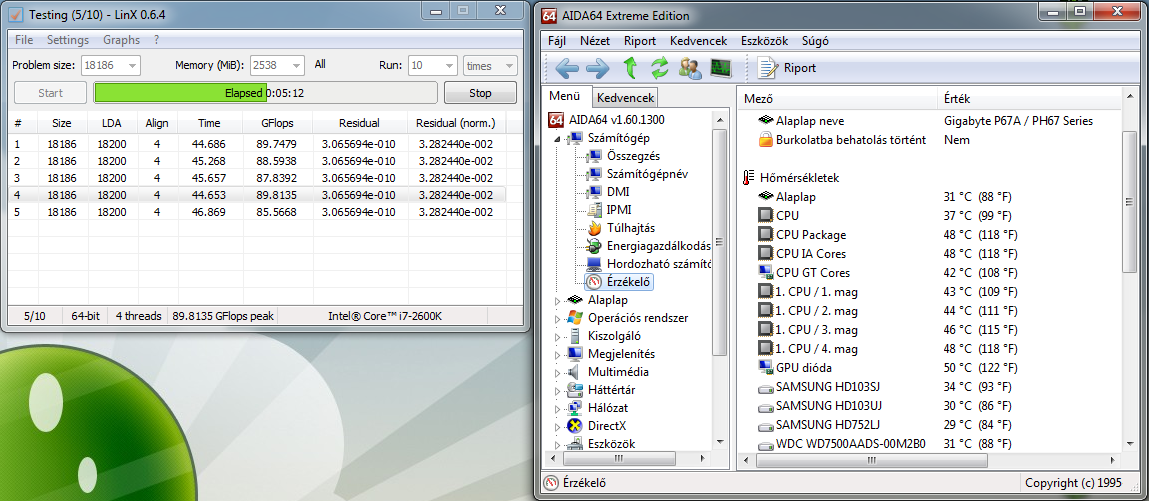Open the Súgó menu in AIDA64

pyautogui.click(x=816, y=41)
